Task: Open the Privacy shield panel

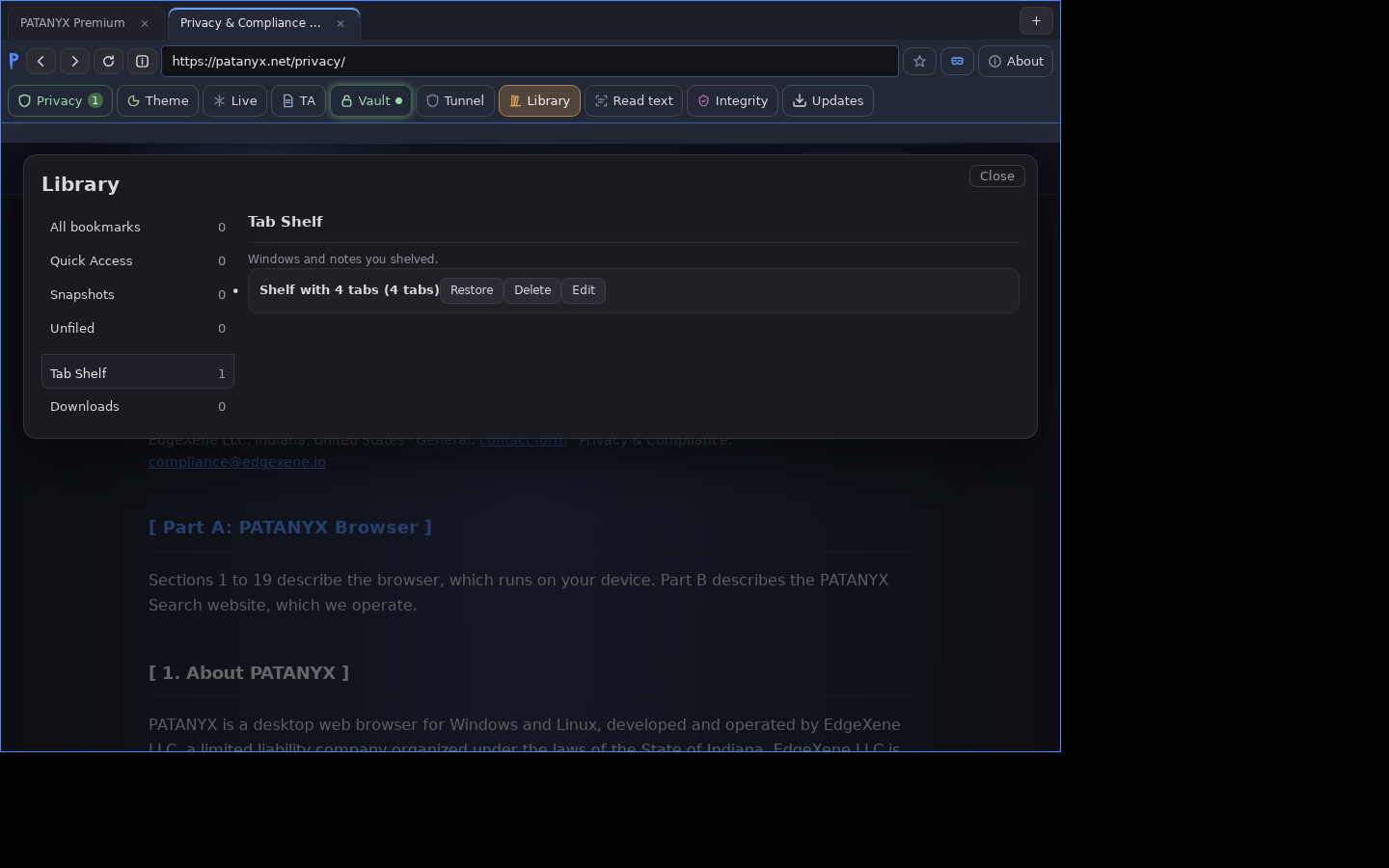Action: [60, 100]
